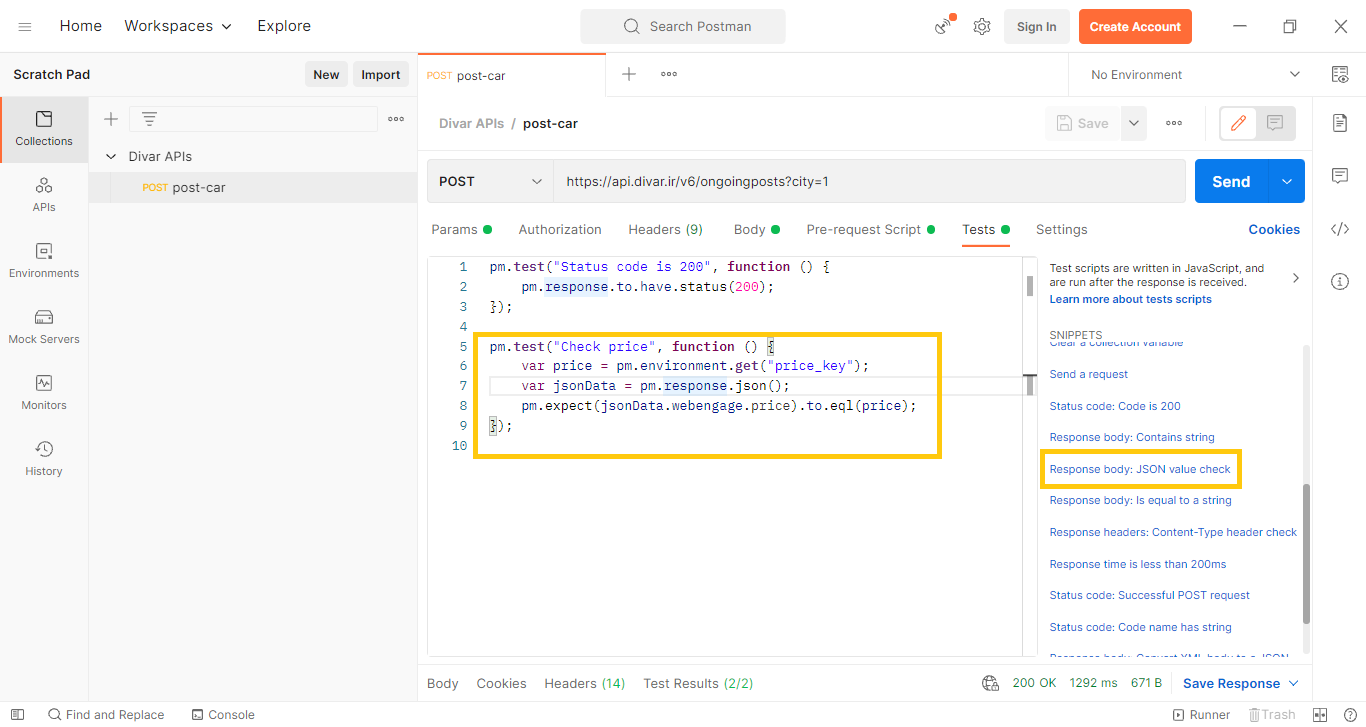The height and width of the screenshot is (727, 1366).
Task: Switch to the Pre-request Script tab
Action: (870, 229)
